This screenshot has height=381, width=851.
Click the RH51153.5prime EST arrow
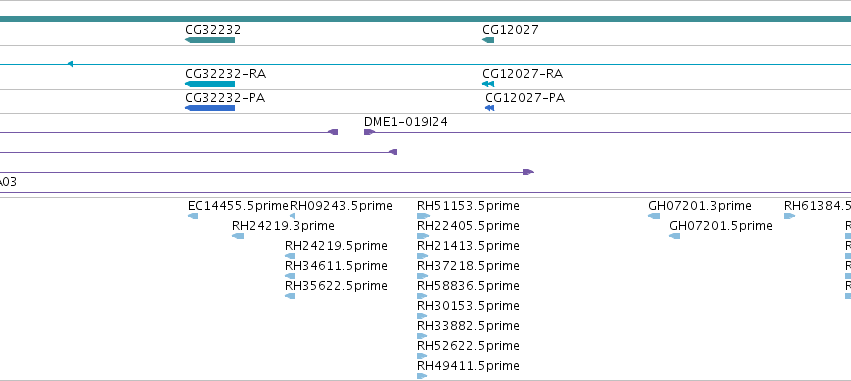coord(423,216)
